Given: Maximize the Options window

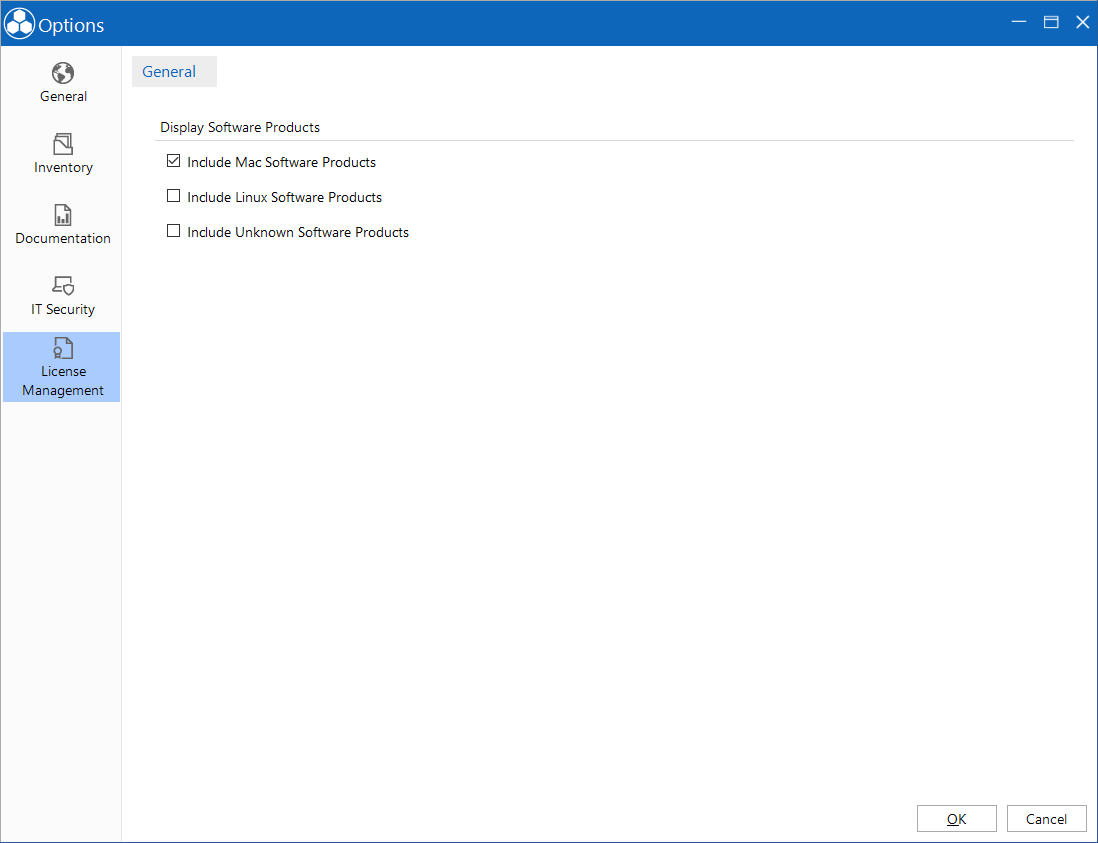Looking at the screenshot, I should [x=1050, y=22].
